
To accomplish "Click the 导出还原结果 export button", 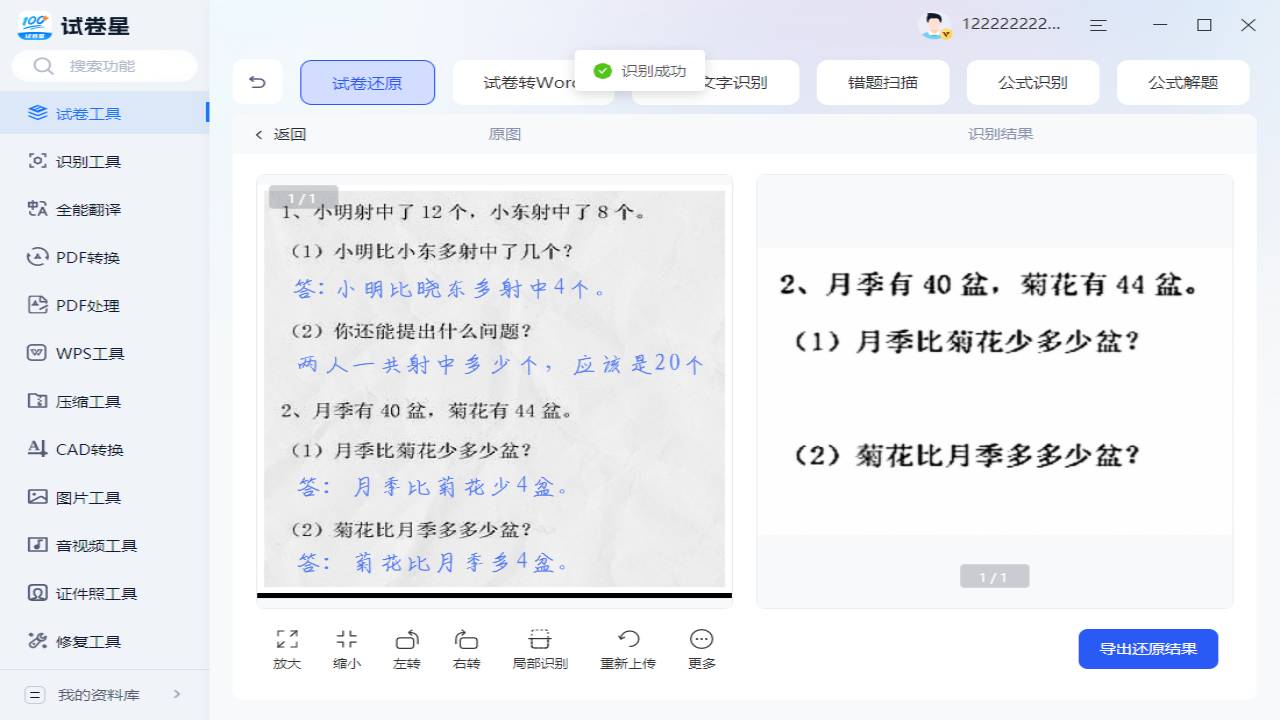I will [1148, 648].
